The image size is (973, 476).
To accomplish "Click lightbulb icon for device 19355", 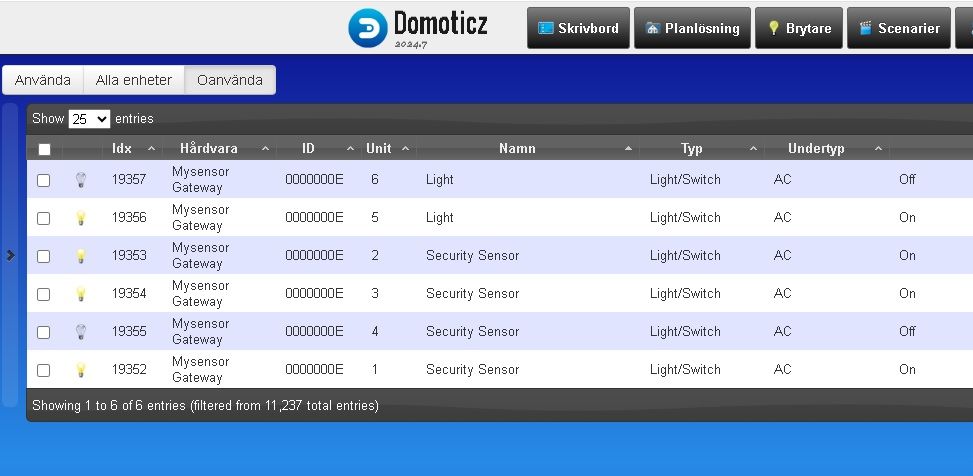I will [81, 332].
